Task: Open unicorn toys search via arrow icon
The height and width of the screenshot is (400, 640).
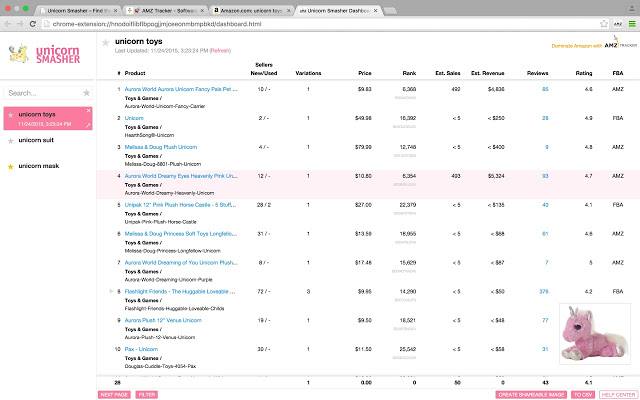Action: click(x=87, y=123)
